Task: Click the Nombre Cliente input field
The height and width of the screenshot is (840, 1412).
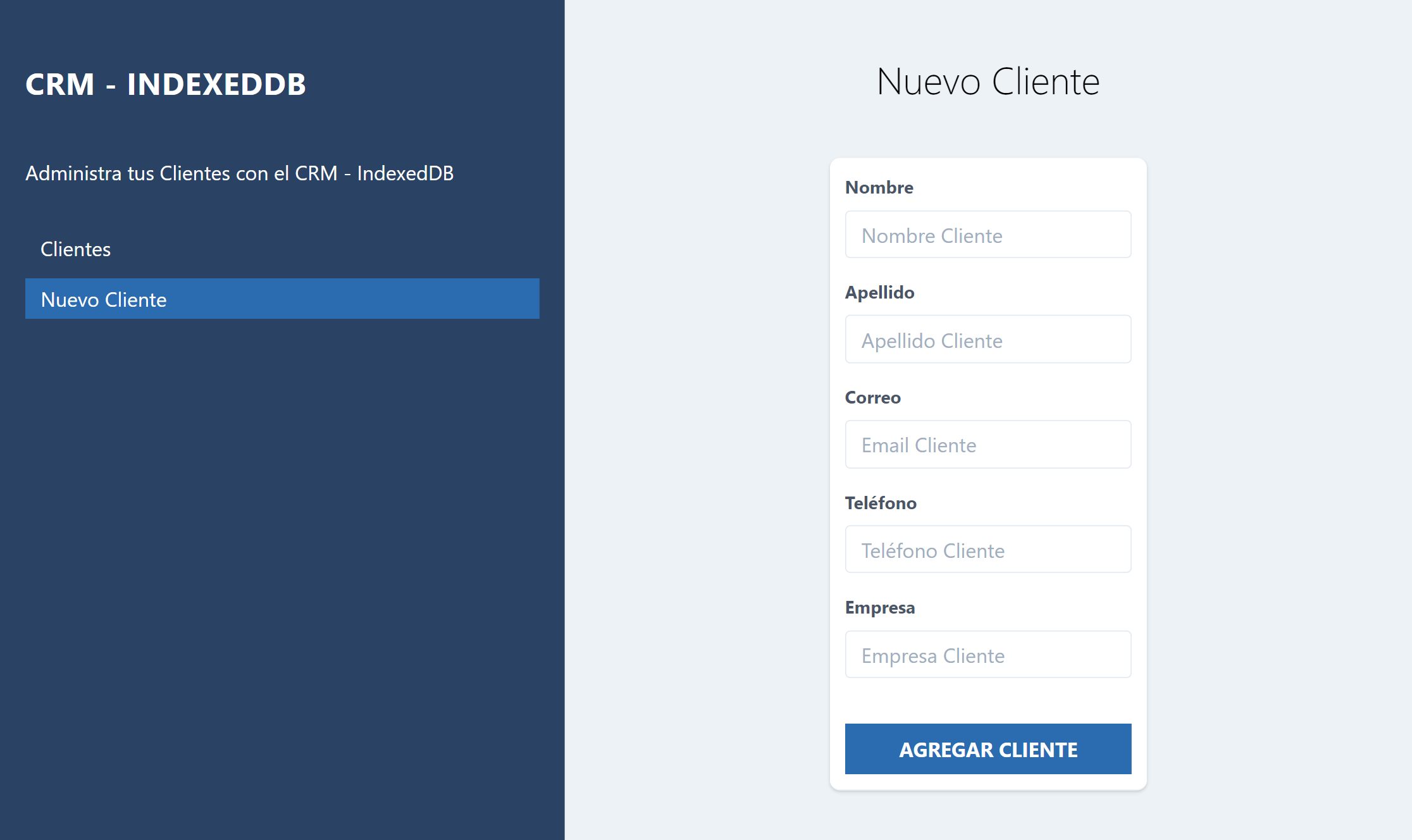Action: 988,235
